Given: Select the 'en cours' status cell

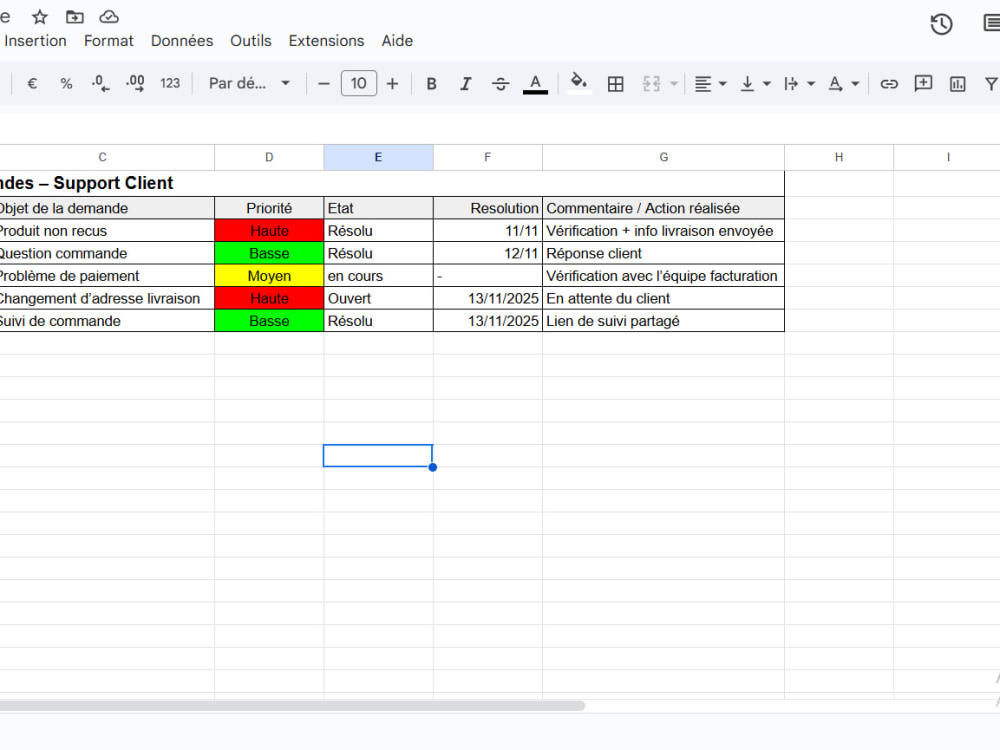Looking at the screenshot, I should pos(378,276).
